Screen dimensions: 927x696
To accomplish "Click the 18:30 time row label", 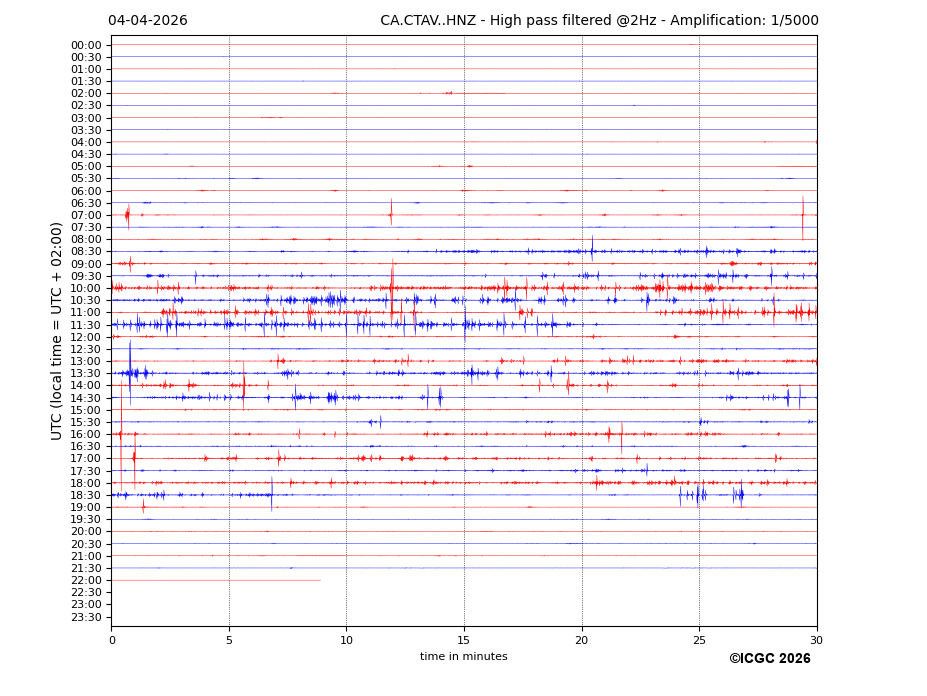I will pos(86,495).
